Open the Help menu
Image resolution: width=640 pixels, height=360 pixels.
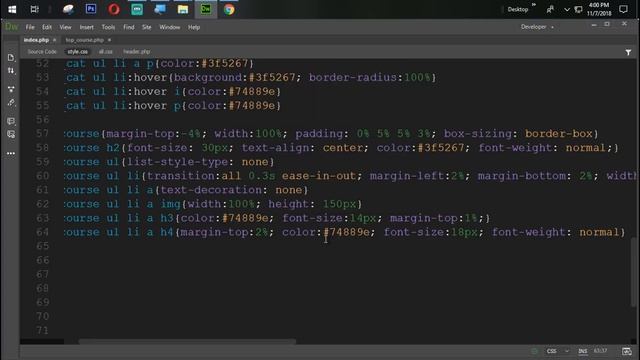coord(194,27)
